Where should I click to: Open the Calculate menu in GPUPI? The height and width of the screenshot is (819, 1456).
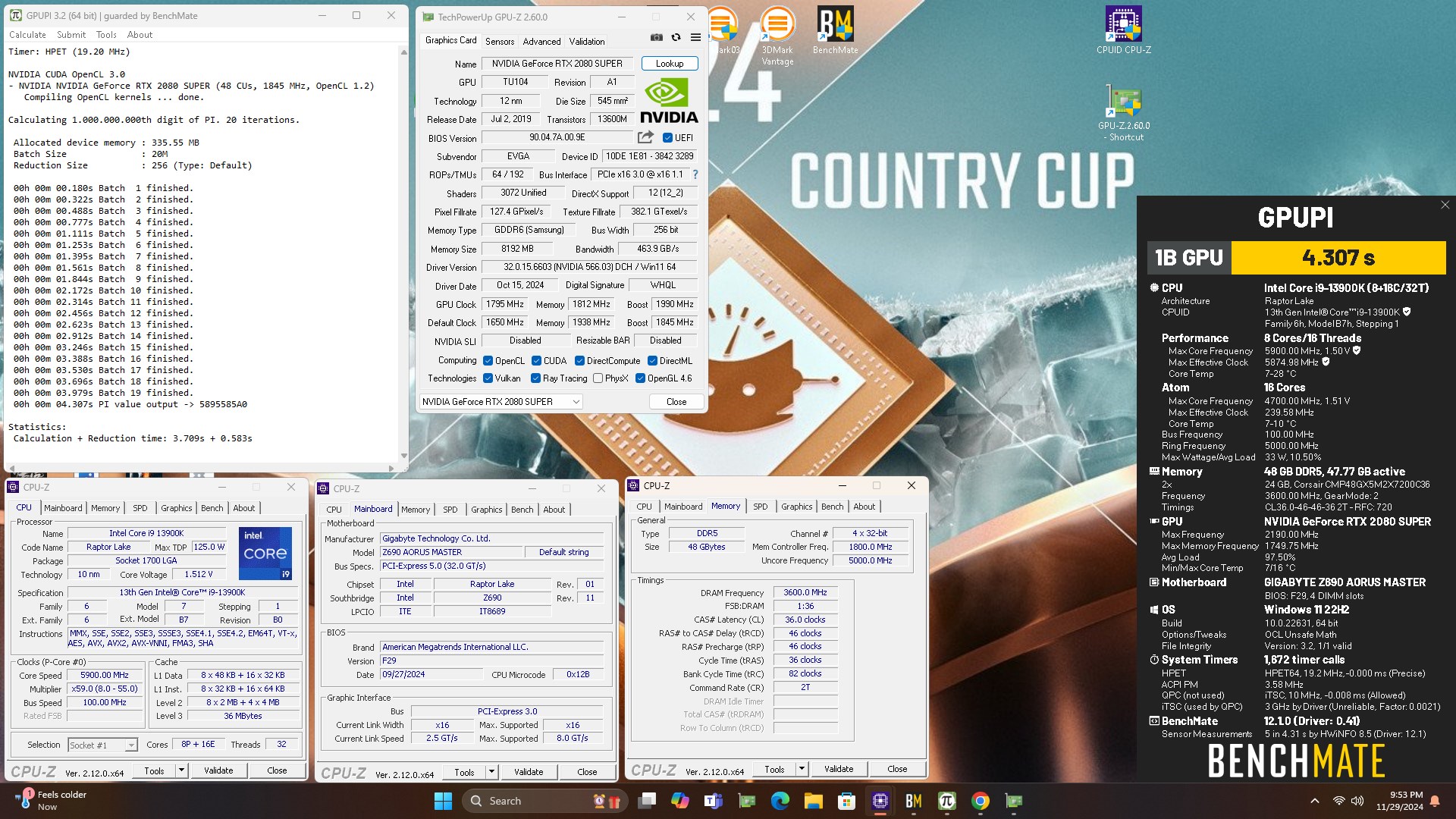(27, 35)
